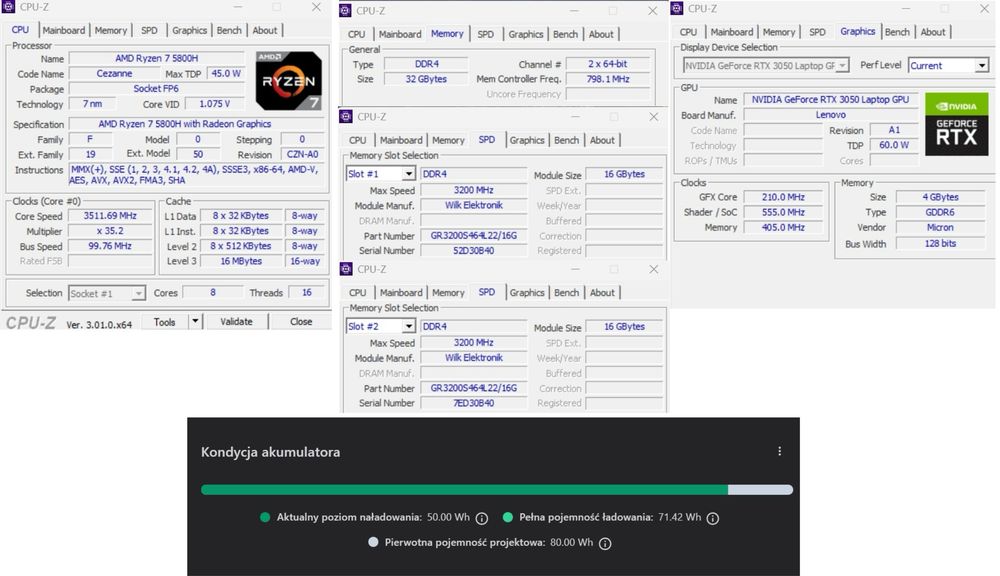Click the CPU-Z title bar icon in Slot #2 window

tap(346, 269)
